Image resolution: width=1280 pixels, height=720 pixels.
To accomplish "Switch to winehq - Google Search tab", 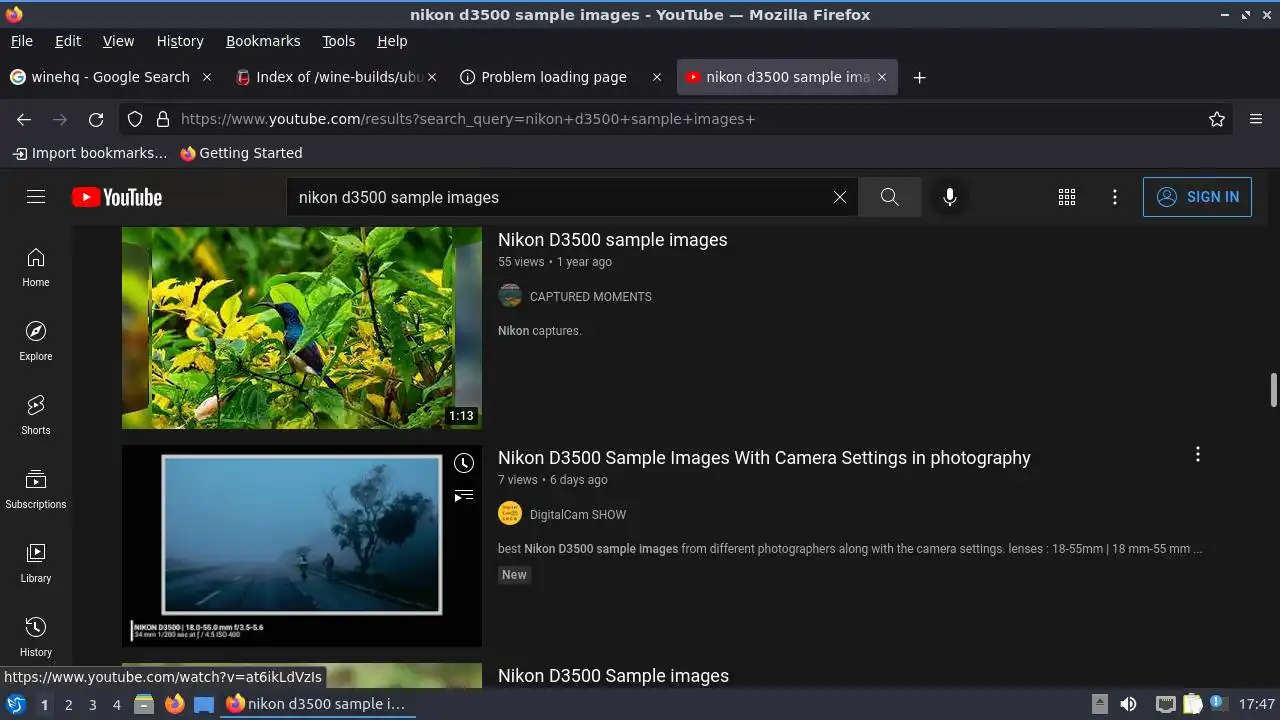I will 112,77.
